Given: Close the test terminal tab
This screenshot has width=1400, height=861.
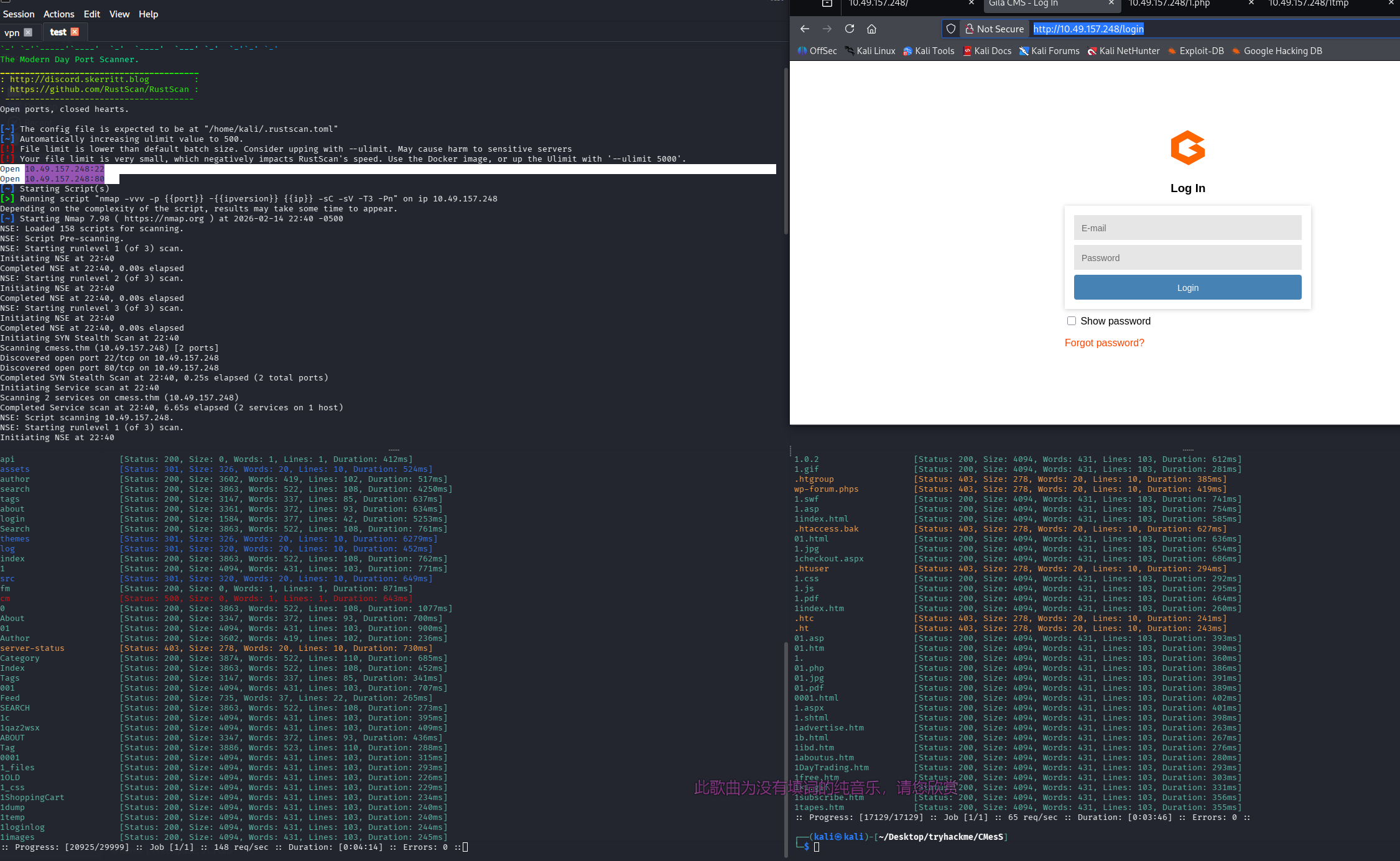Looking at the screenshot, I should tap(75, 32).
